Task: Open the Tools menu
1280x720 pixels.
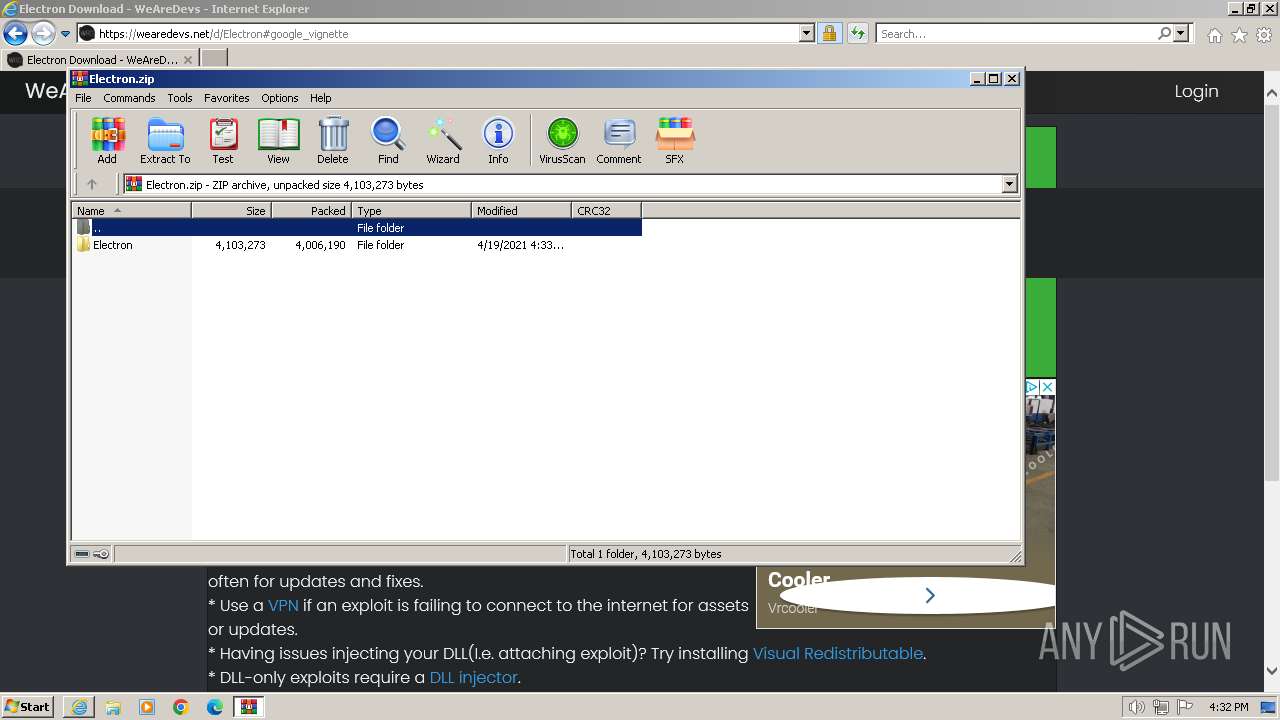Action: 180,98
